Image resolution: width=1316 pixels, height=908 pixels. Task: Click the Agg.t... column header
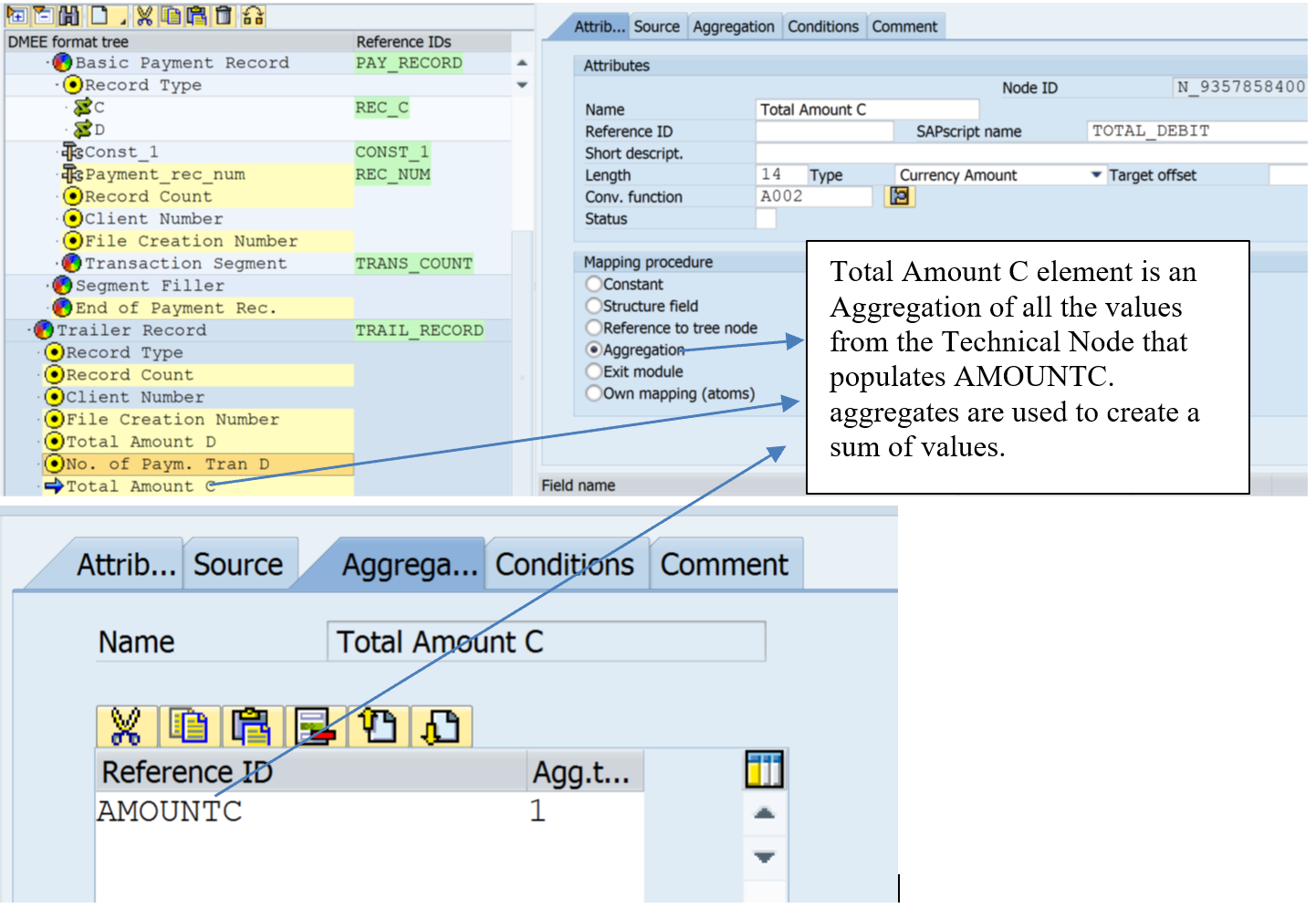(x=584, y=772)
